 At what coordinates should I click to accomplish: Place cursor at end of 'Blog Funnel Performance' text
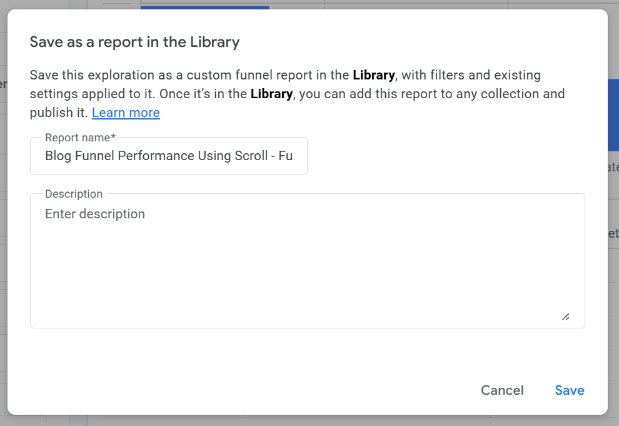[x=197, y=156]
